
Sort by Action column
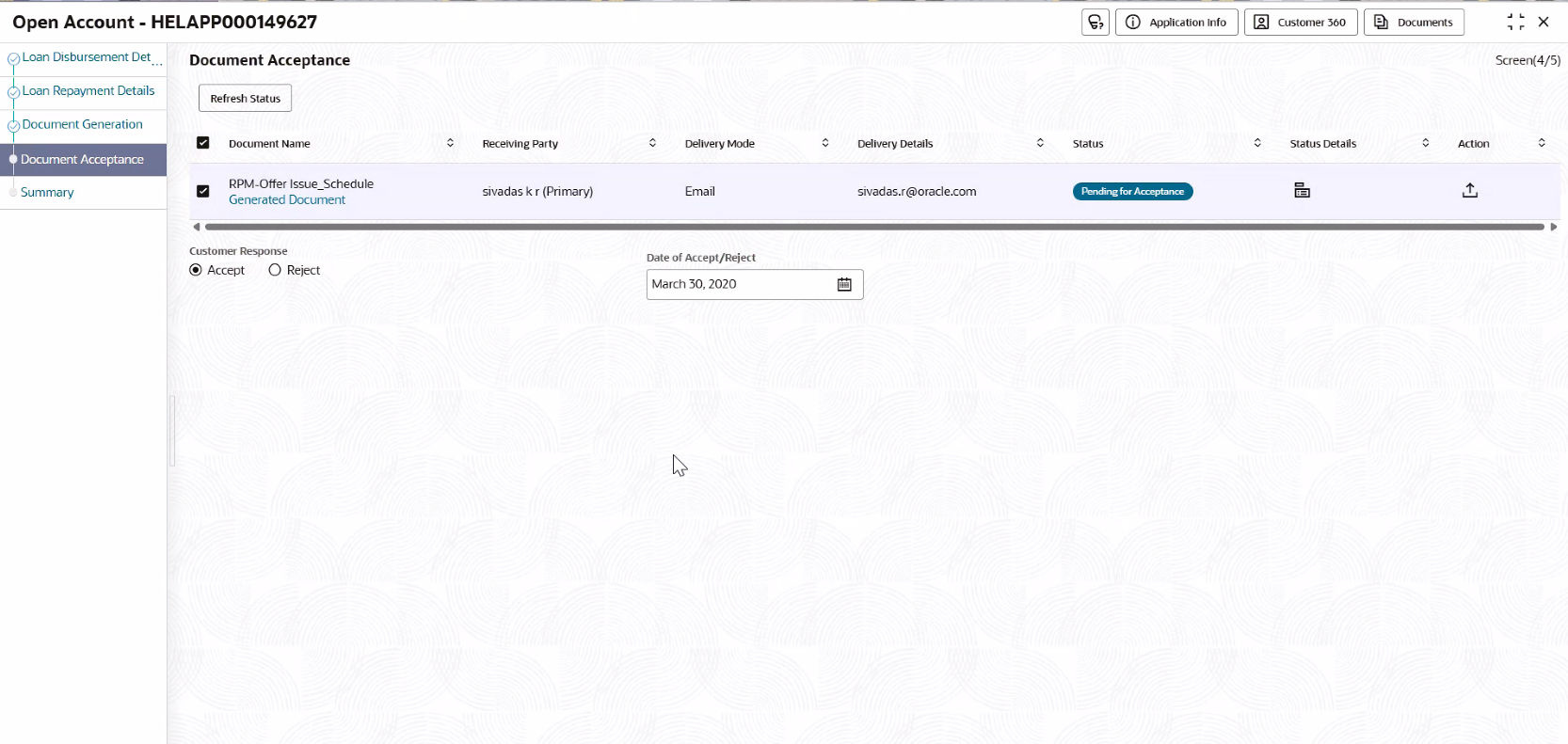(x=1542, y=143)
